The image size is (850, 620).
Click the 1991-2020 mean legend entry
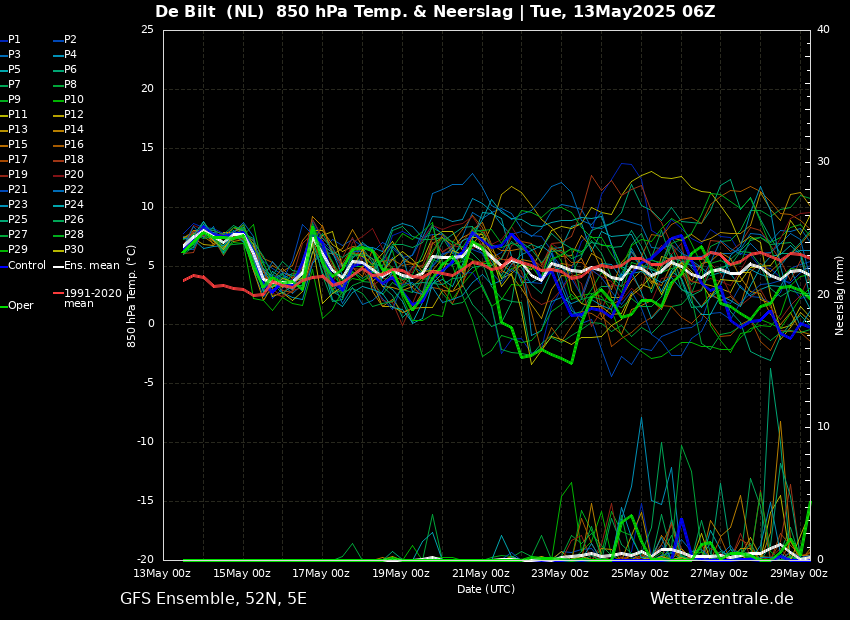click(92, 299)
